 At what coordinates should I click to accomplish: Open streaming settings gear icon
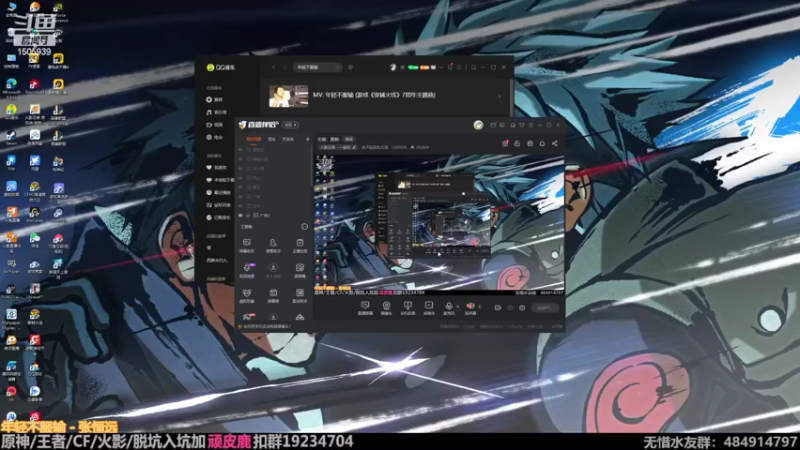point(522,308)
